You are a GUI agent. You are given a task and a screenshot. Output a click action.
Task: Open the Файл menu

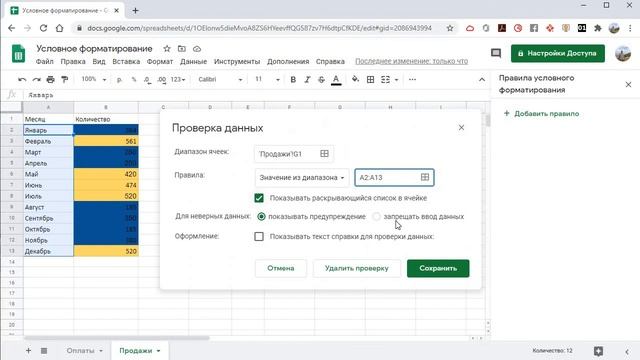pyautogui.click(x=44, y=62)
